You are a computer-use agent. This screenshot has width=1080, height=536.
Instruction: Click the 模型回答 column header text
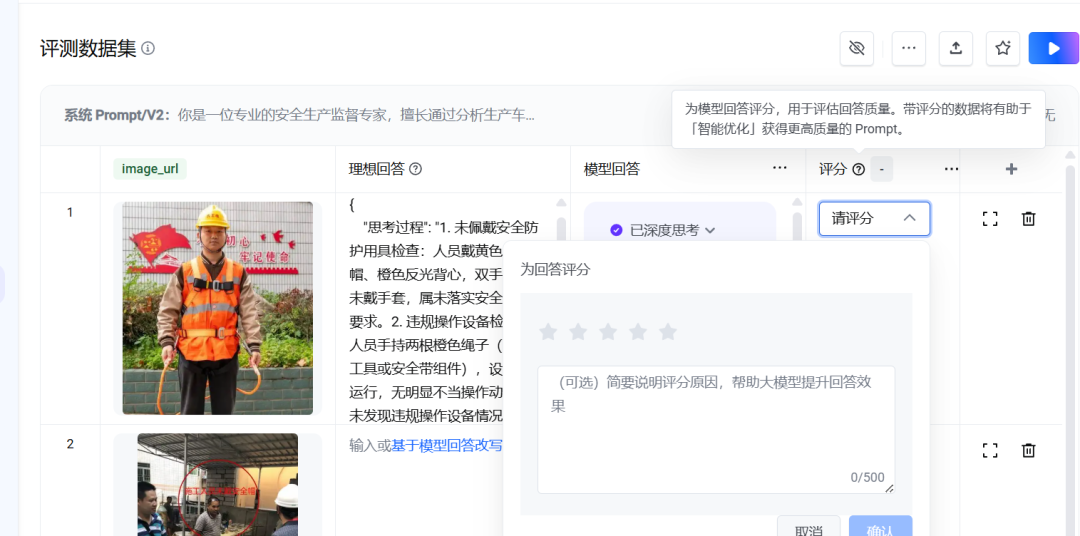coord(612,169)
